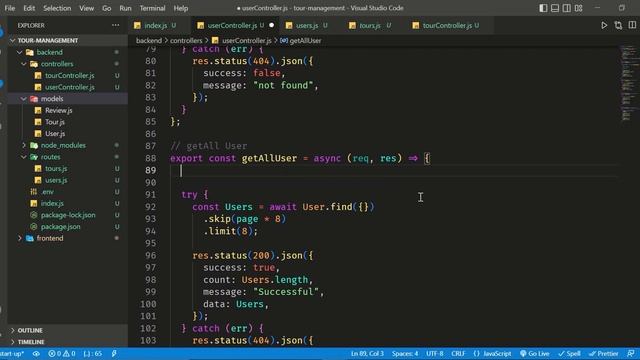Open the Selection menu
The image size is (640, 360).
click(57, 8)
